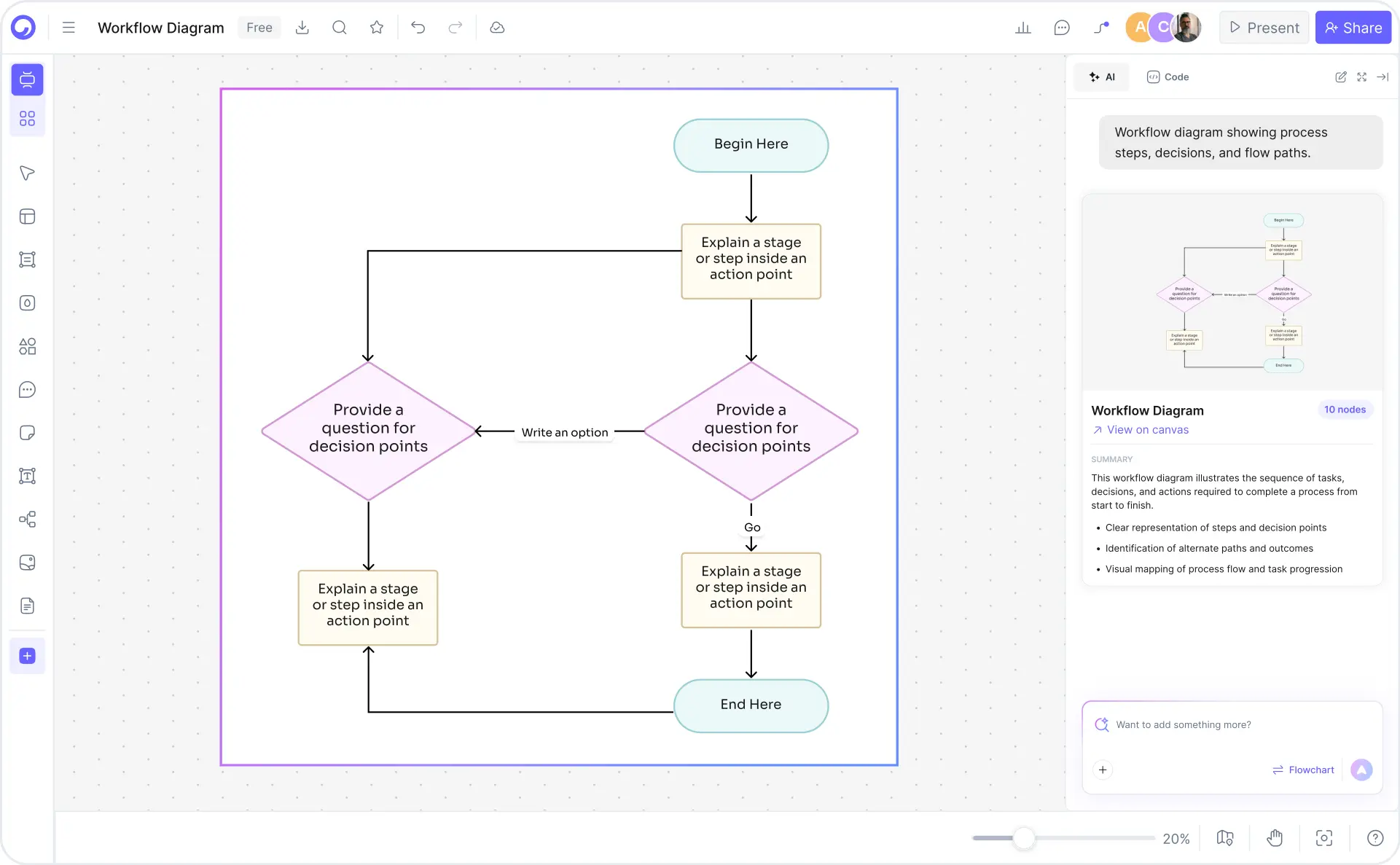Open the hamburger main menu
The width and height of the screenshot is (1400, 865).
coord(69,28)
